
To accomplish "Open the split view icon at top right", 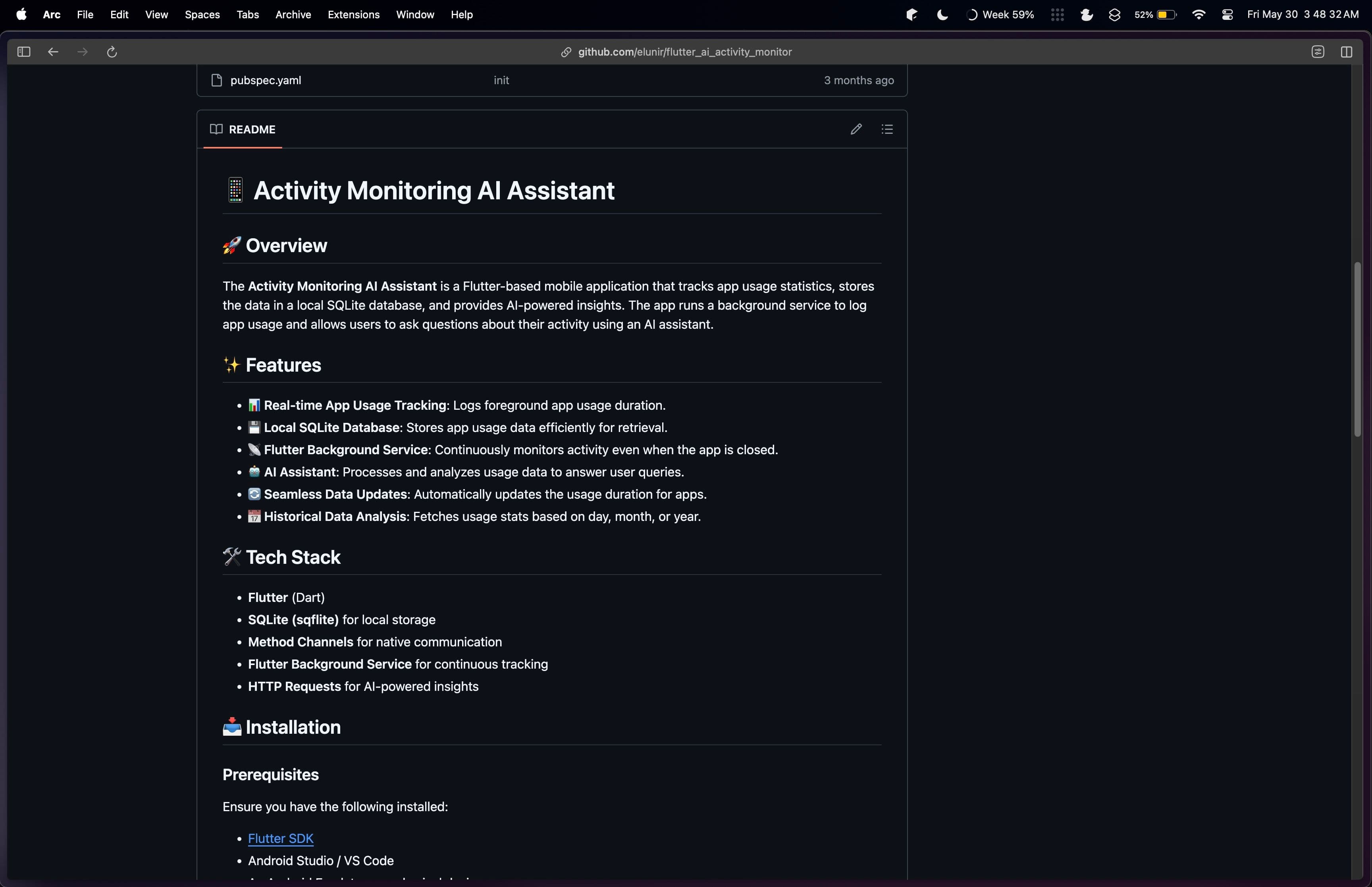I will click(1347, 52).
